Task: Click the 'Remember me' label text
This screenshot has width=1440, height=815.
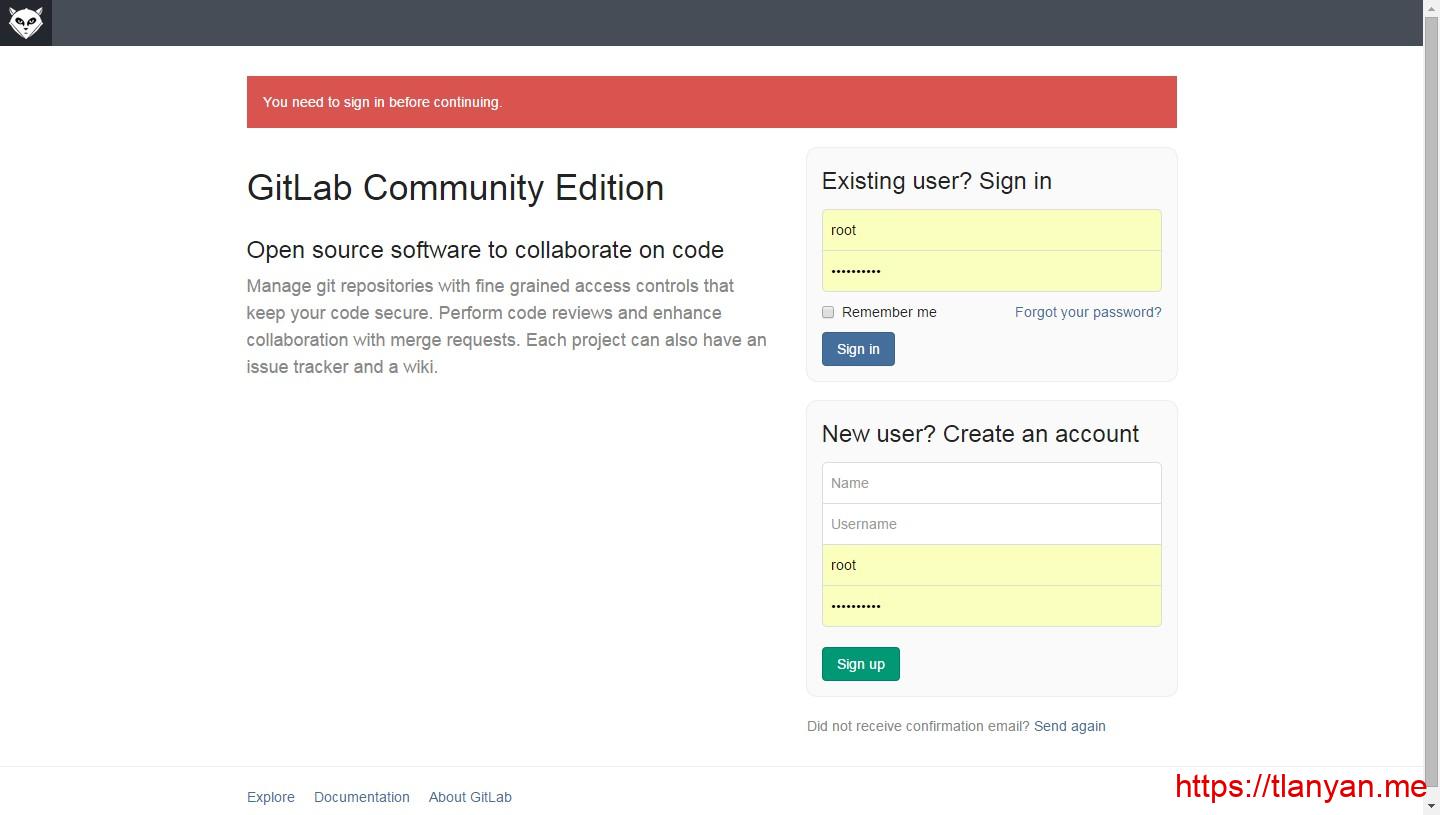Action: click(888, 312)
